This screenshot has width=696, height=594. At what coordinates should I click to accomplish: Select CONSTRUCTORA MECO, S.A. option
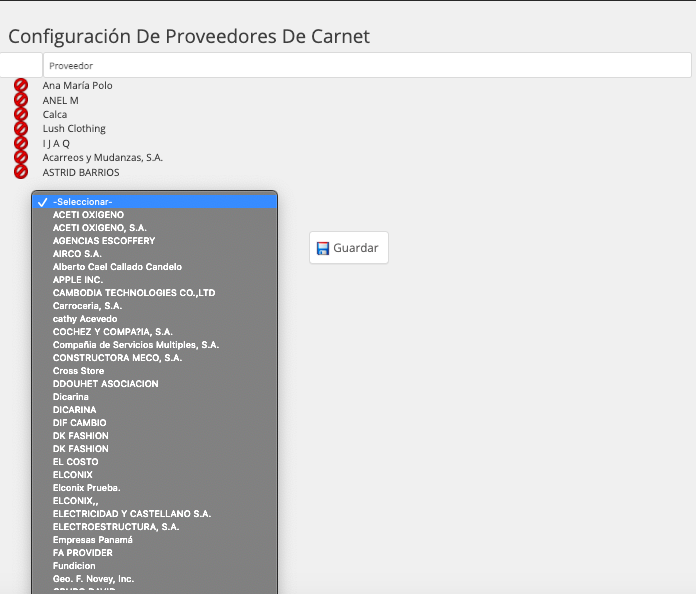coord(154,358)
